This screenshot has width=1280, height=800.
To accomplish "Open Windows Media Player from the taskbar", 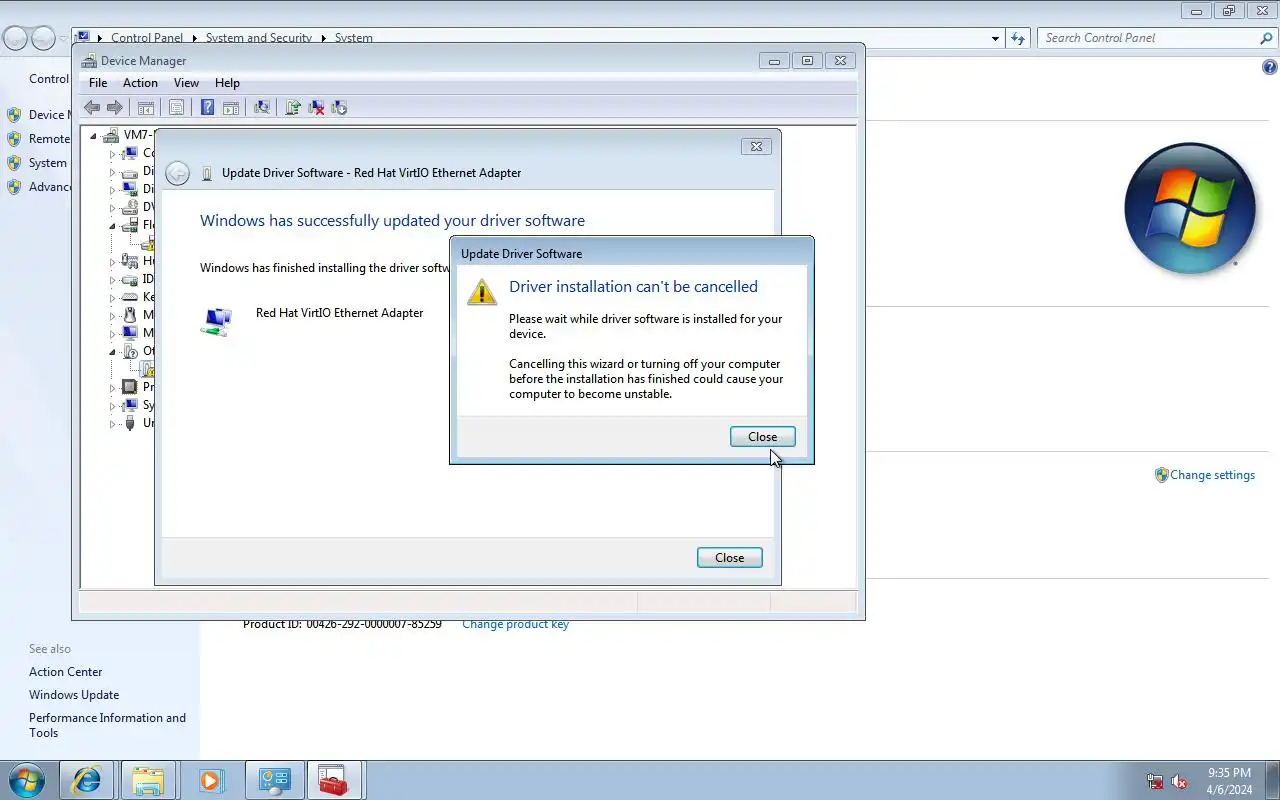I will click(x=210, y=780).
